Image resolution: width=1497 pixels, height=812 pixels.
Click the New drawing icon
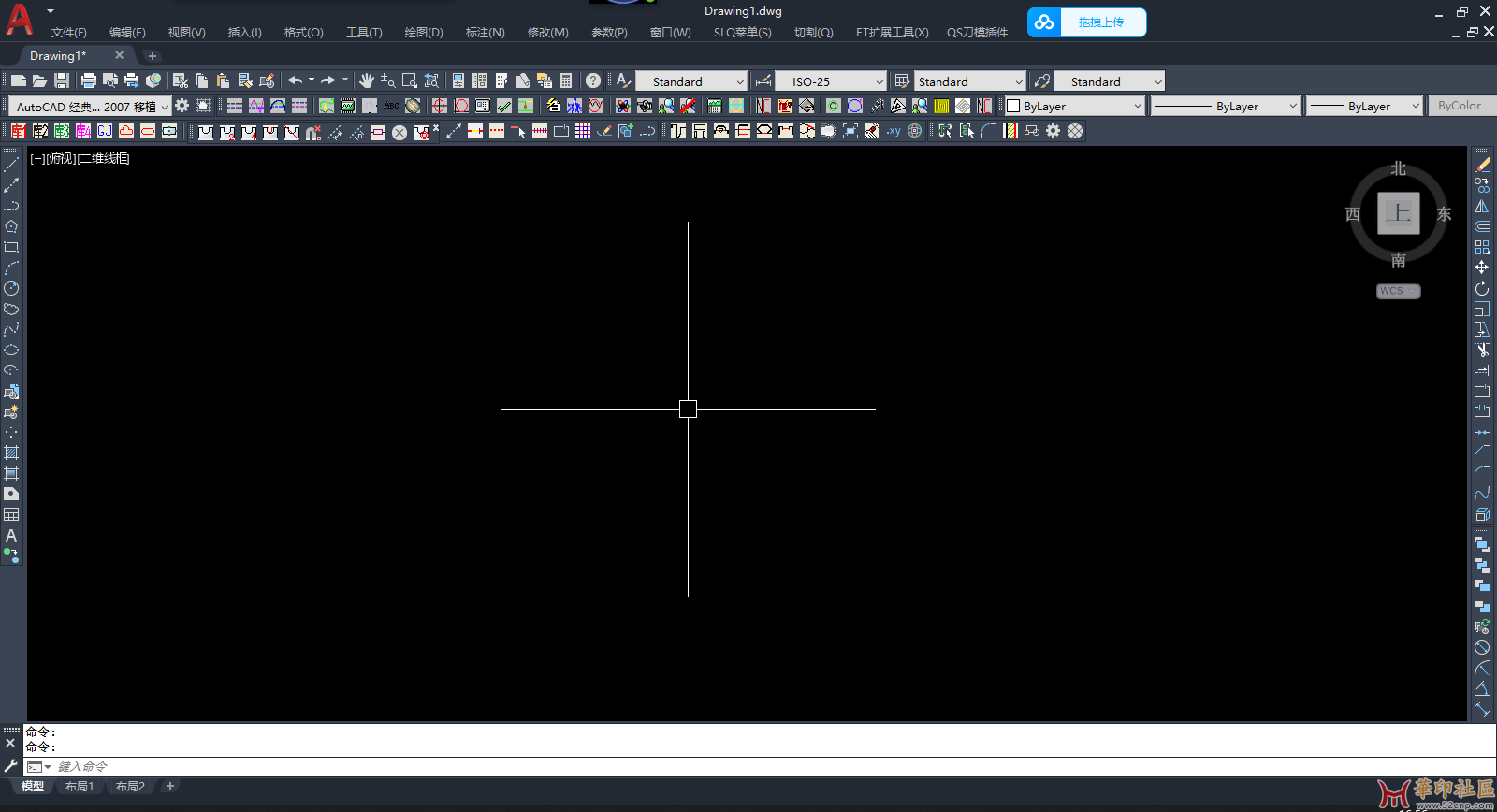18,81
